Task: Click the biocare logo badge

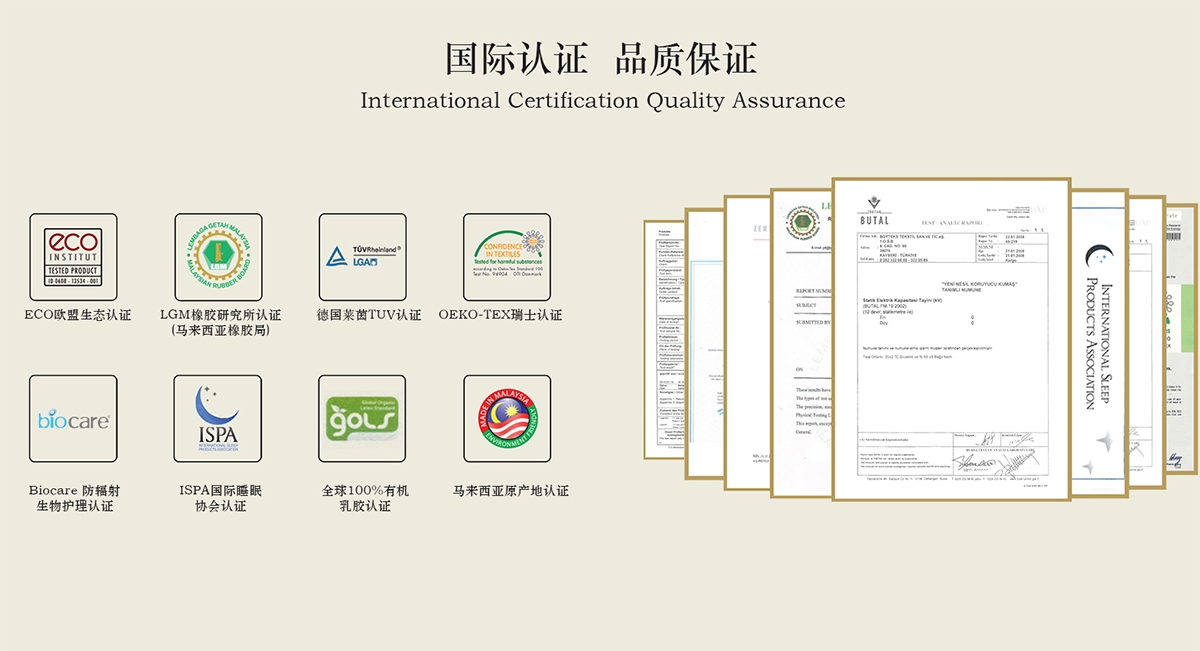Action: click(73, 419)
